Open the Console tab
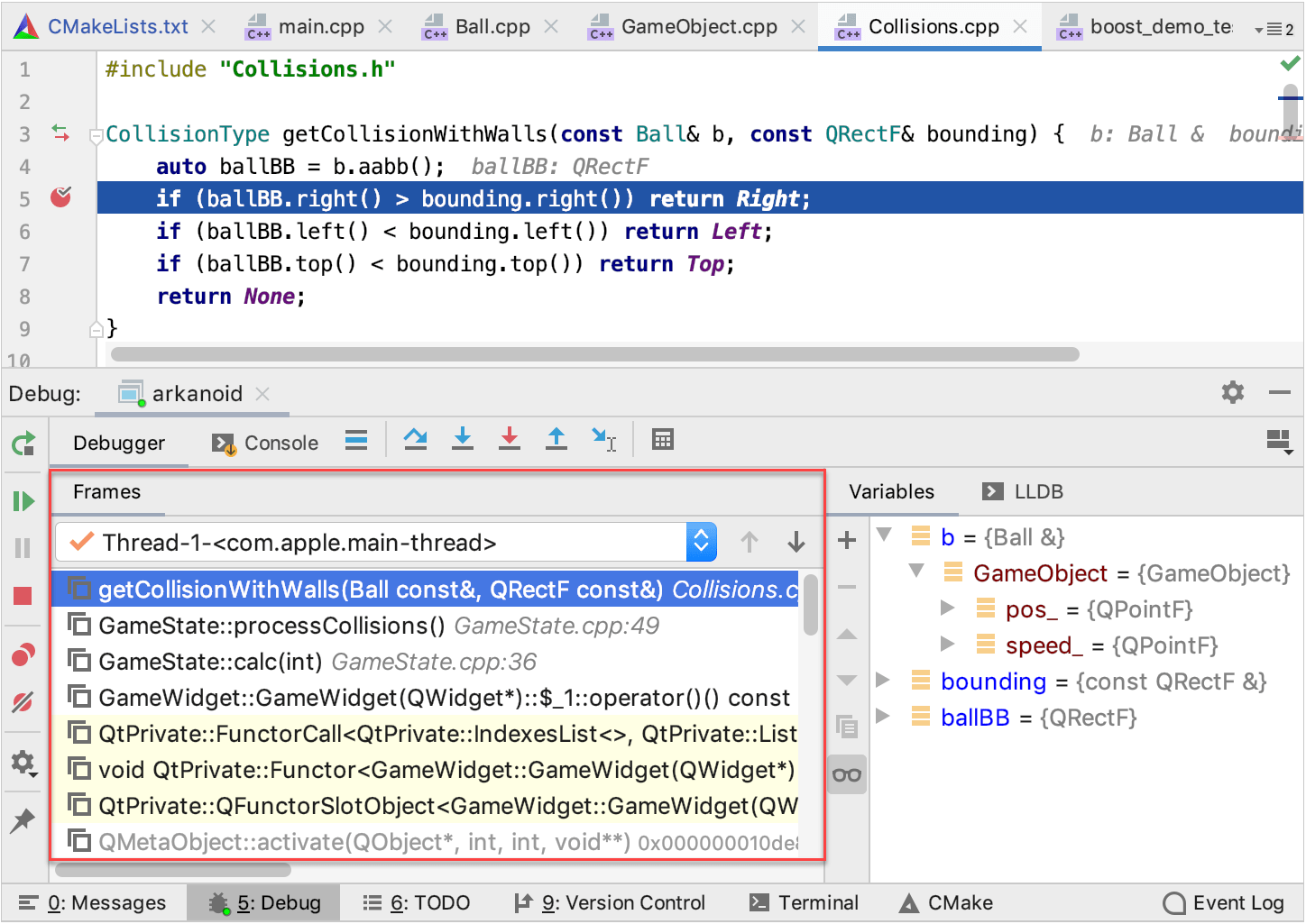The width and height of the screenshot is (1306, 924). pos(265,443)
